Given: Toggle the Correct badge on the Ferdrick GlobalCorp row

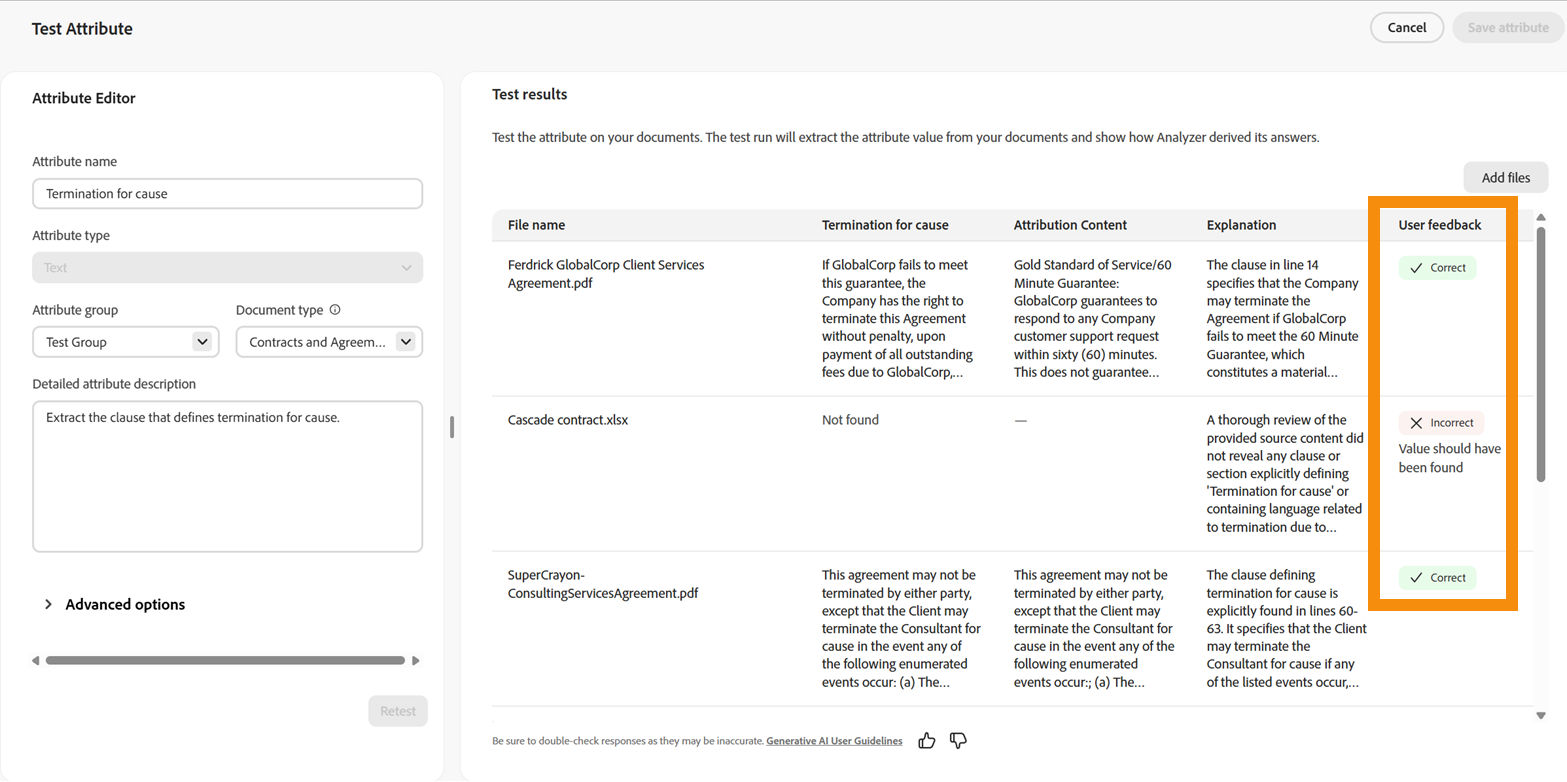Looking at the screenshot, I should coord(1437,267).
